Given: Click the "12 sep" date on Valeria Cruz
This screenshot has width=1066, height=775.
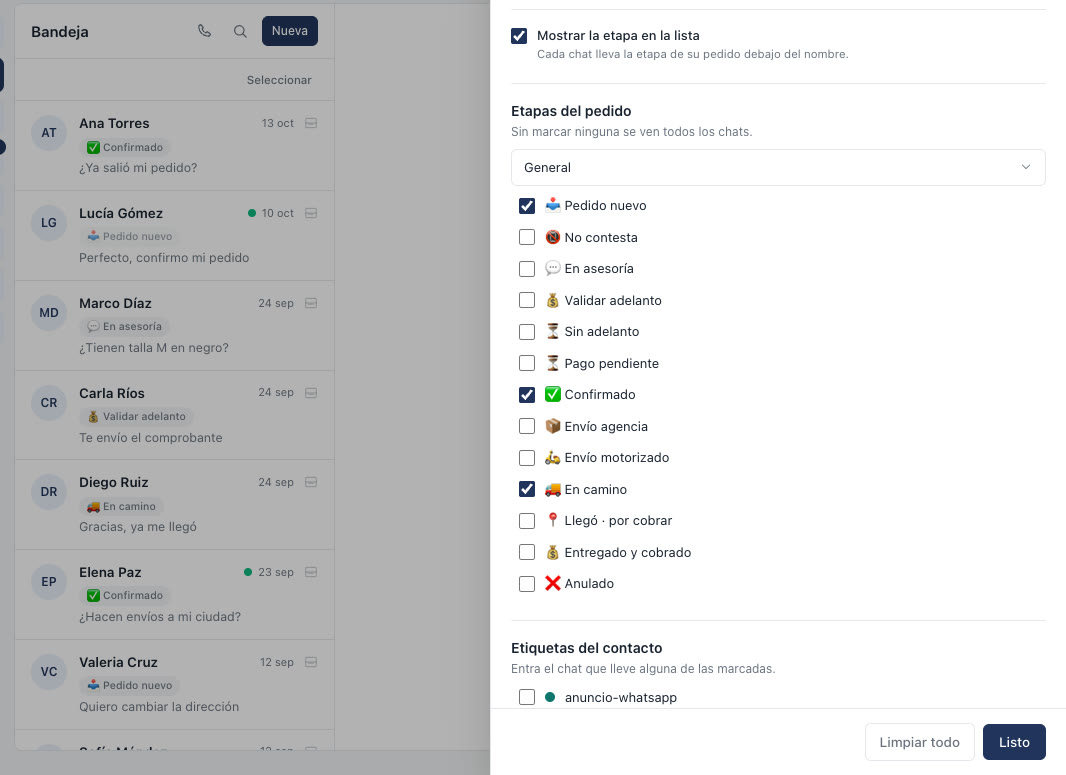Looking at the screenshot, I should [x=277, y=662].
